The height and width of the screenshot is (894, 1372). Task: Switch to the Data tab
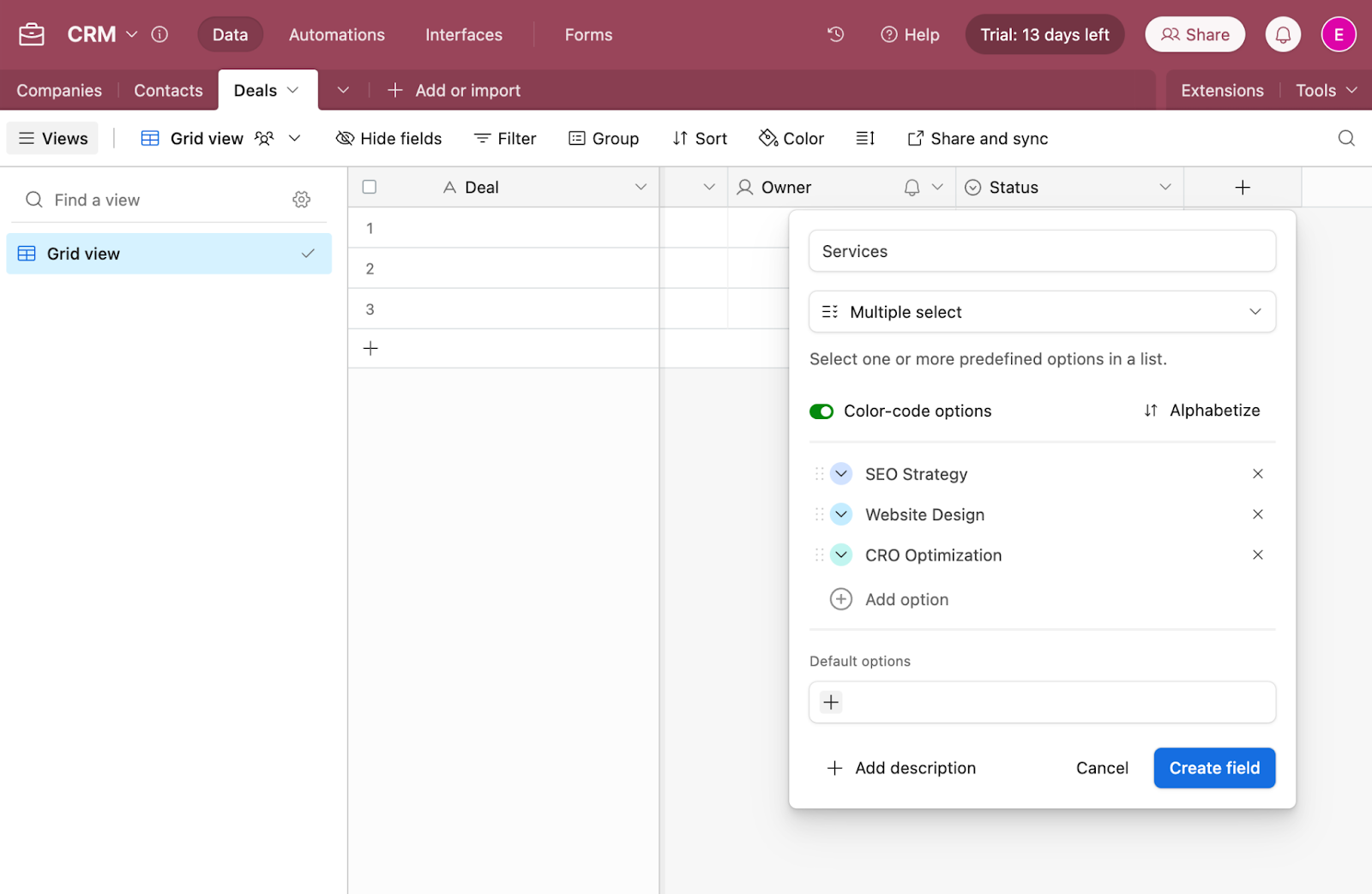click(230, 34)
